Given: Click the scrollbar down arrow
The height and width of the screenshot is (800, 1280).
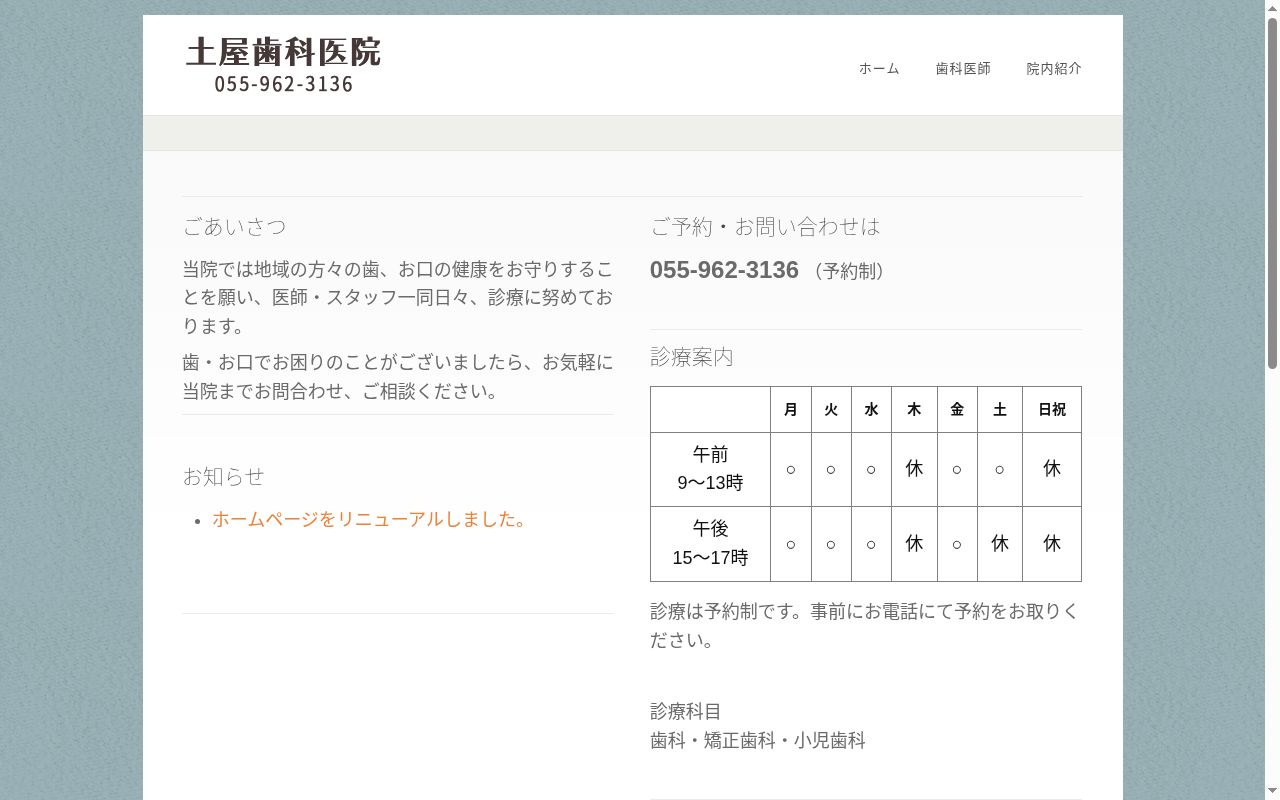Looking at the screenshot, I should [1272, 792].
